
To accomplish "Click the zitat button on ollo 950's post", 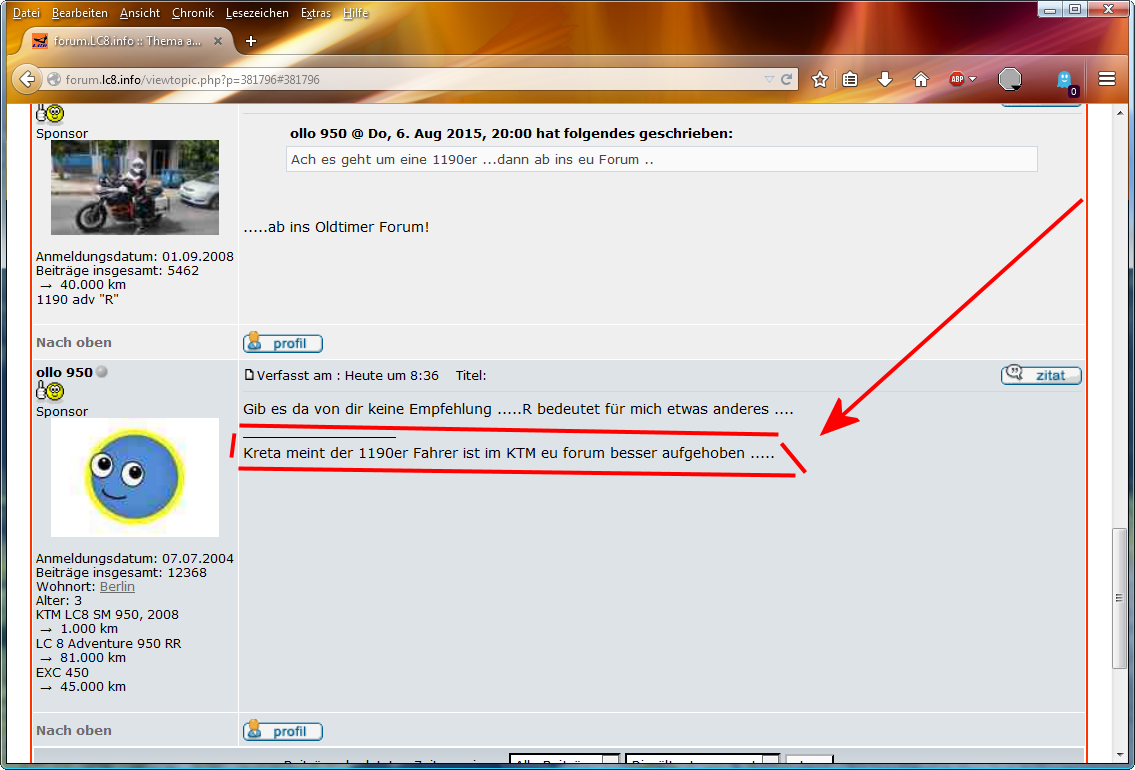I will pyautogui.click(x=1041, y=375).
